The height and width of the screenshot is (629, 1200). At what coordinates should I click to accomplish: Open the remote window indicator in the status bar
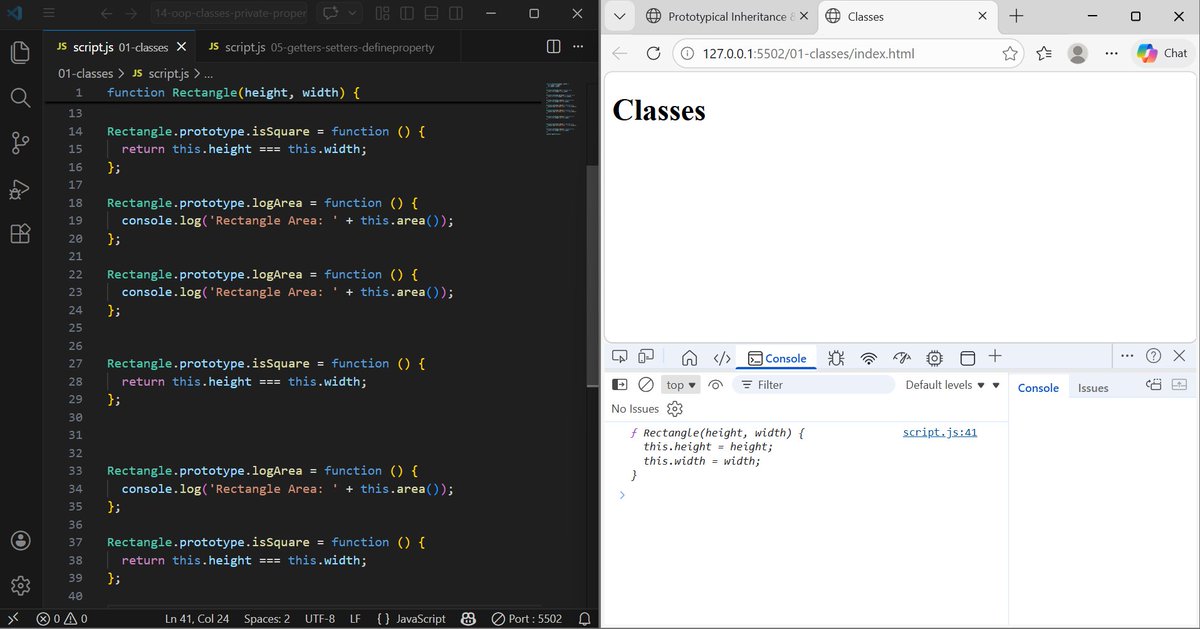tap(14, 619)
